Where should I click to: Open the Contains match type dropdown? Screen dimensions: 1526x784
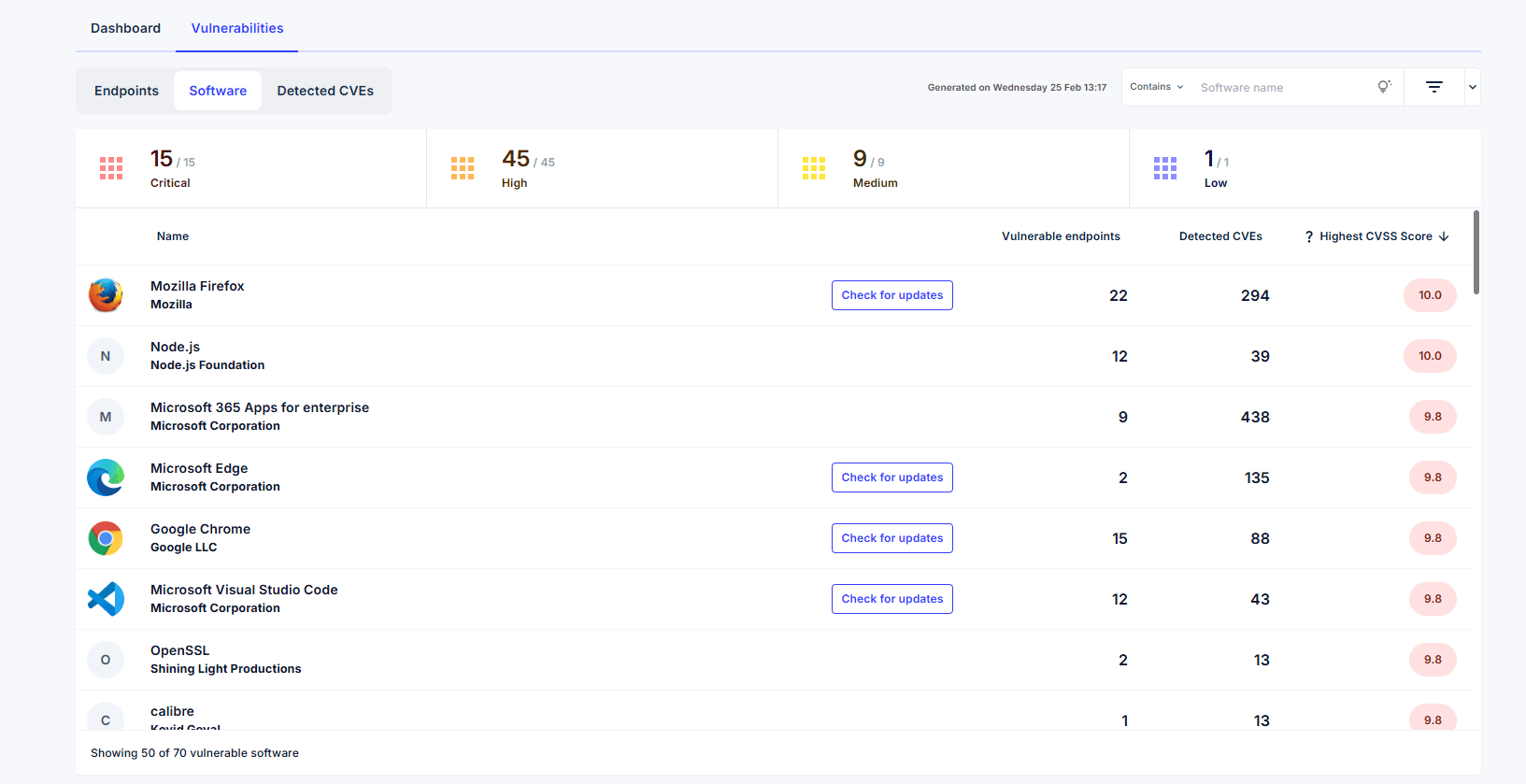pos(1157,87)
